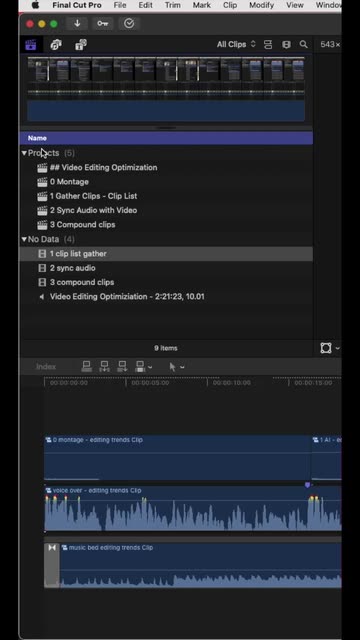Image resolution: width=360 pixels, height=640 pixels.
Task: Select 'music bed editing trends Clip'
Action: point(200,565)
